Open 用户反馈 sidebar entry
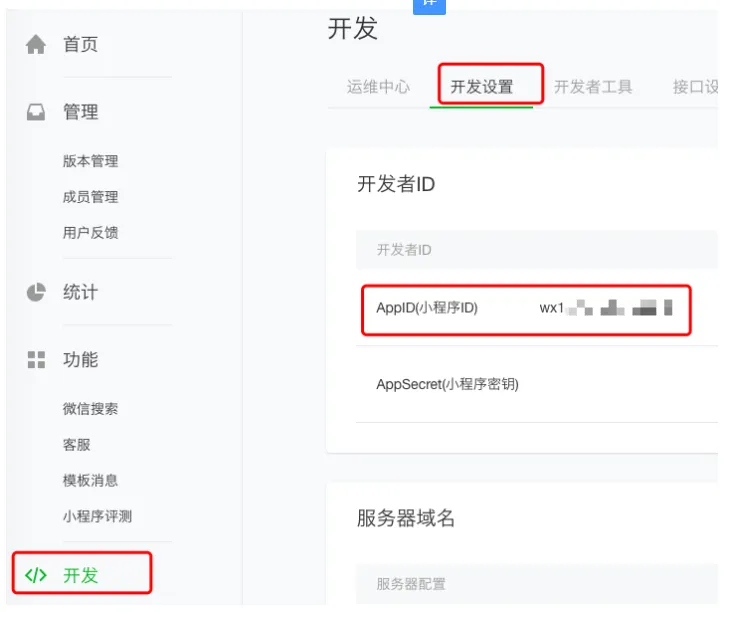This screenshot has height=634, width=742. [x=90, y=233]
